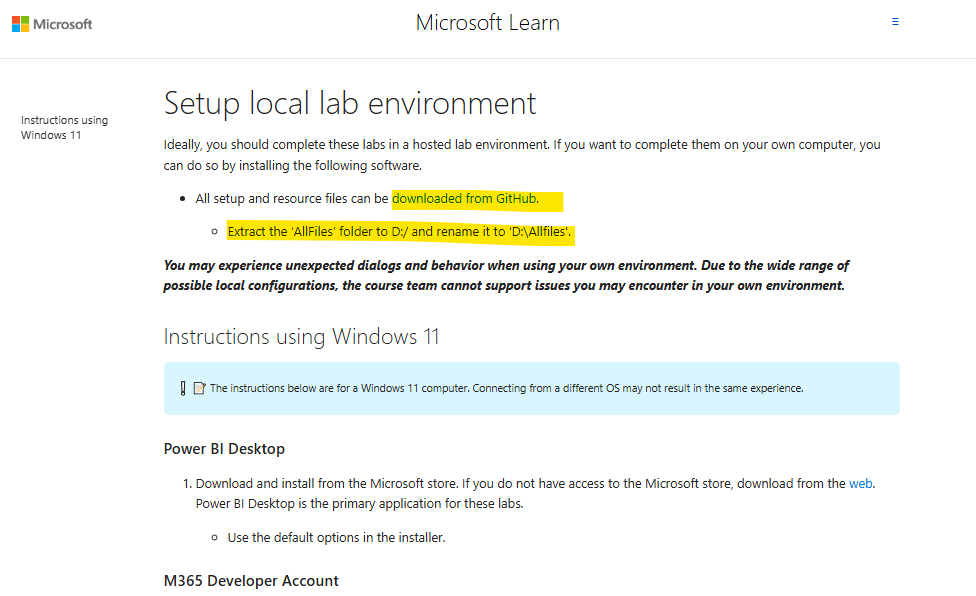Open the hamburger menu icon

[x=895, y=21]
